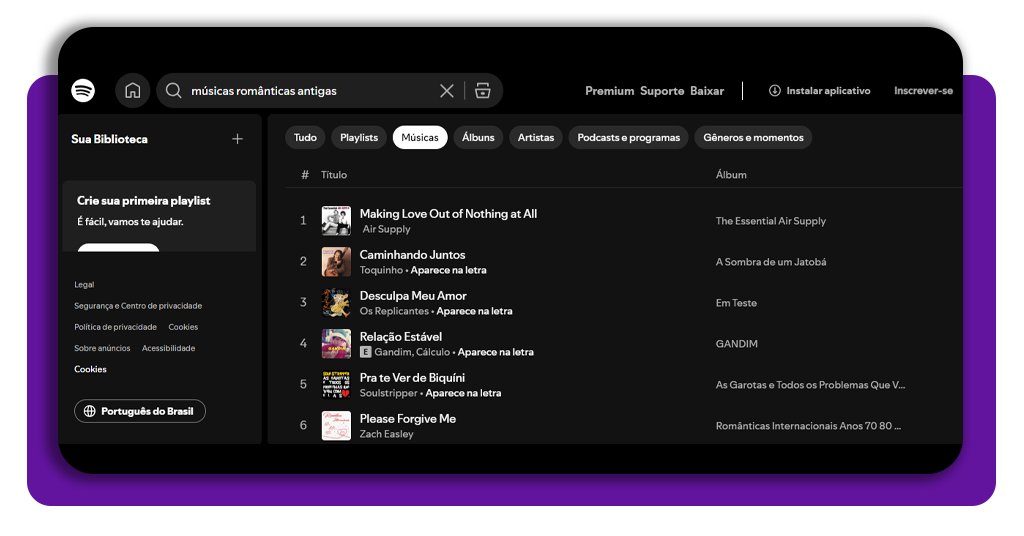Open song title Caminhando Juntos
Viewport: 1024px width, 536px height.
[x=412, y=255]
